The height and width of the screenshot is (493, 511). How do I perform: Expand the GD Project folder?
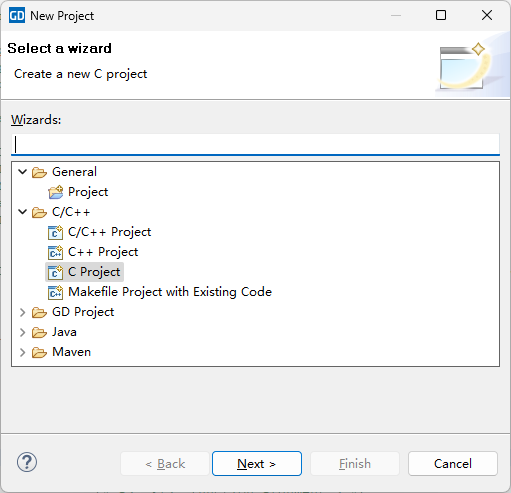coord(23,312)
